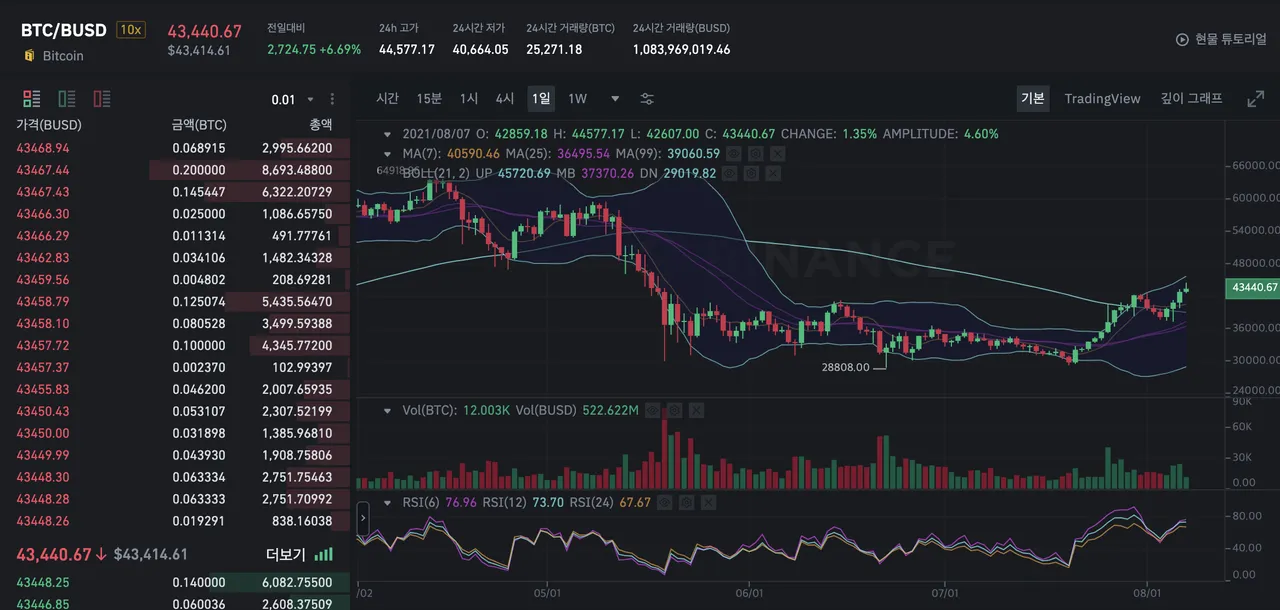Viewport: 1280px width, 610px height.
Task: Click the Bitcoin coin info icon
Action: point(29,56)
